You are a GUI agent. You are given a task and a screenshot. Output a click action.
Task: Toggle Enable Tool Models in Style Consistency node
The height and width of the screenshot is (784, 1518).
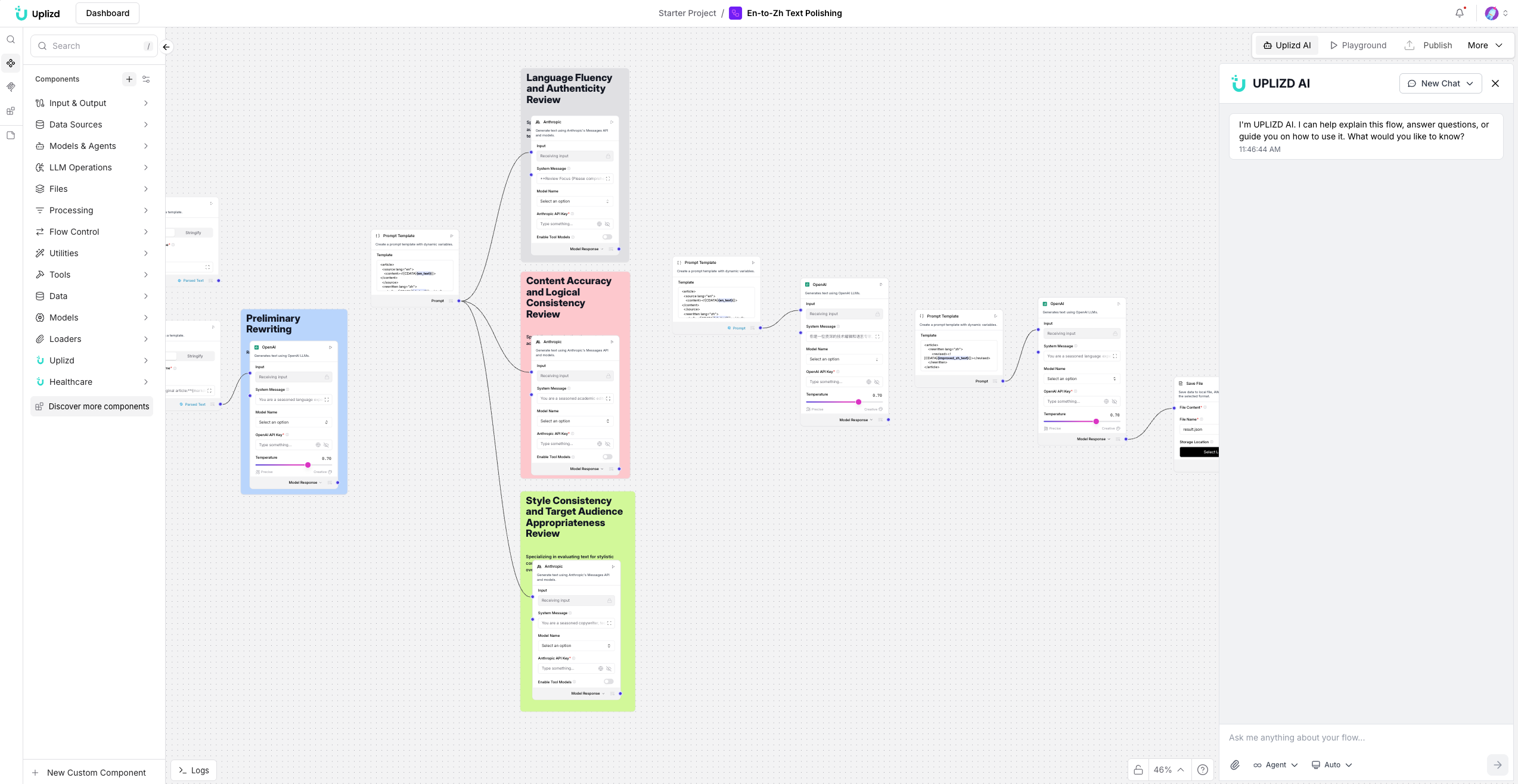pos(609,682)
